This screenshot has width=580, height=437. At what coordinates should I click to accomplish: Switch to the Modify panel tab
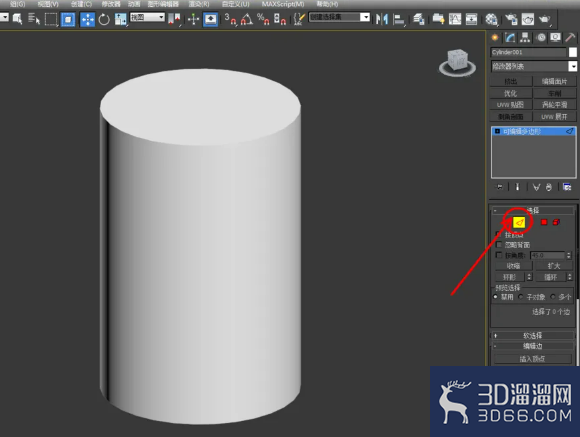tap(510, 37)
